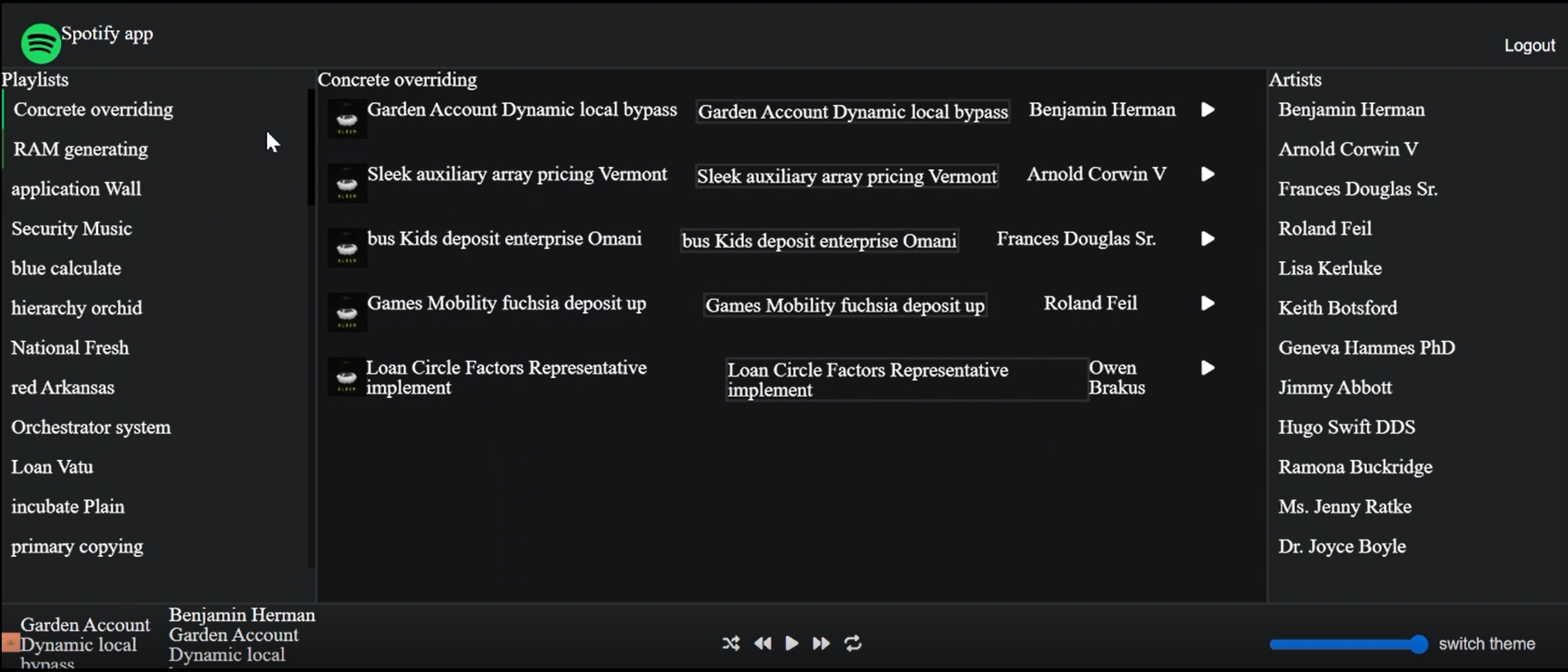Play the Roland Feil song
Image resolution: width=1568 pixels, height=672 pixels.
(x=1207, y=303)
